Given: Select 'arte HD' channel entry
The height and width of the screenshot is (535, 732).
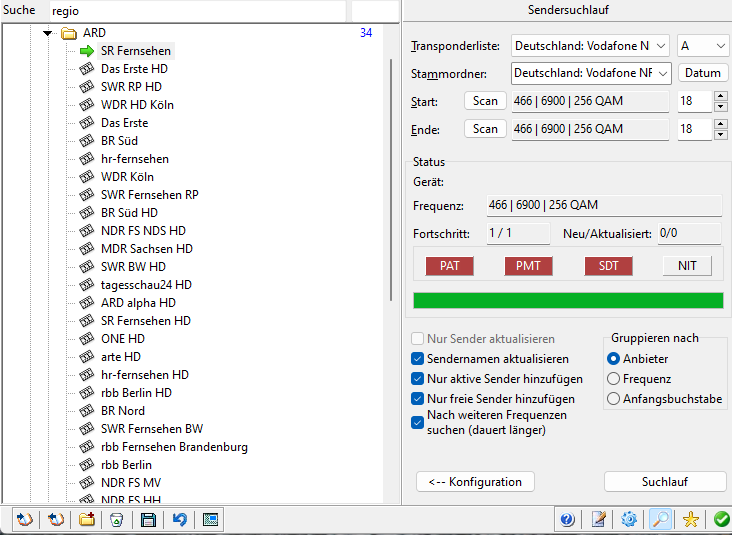Looking at the screenshot, I should pyautogui.click(x=121, y=357).
